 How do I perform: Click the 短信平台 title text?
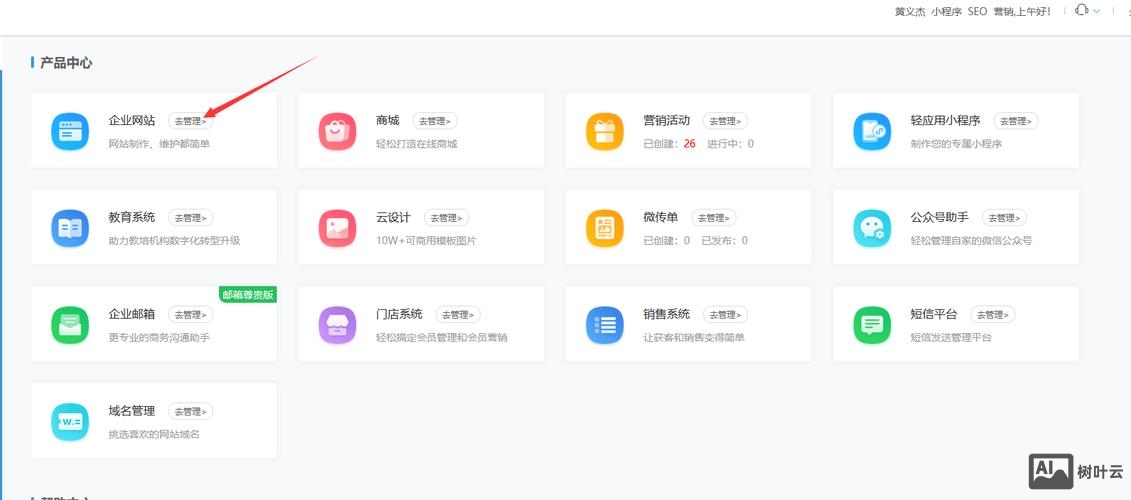pos(934,314)
